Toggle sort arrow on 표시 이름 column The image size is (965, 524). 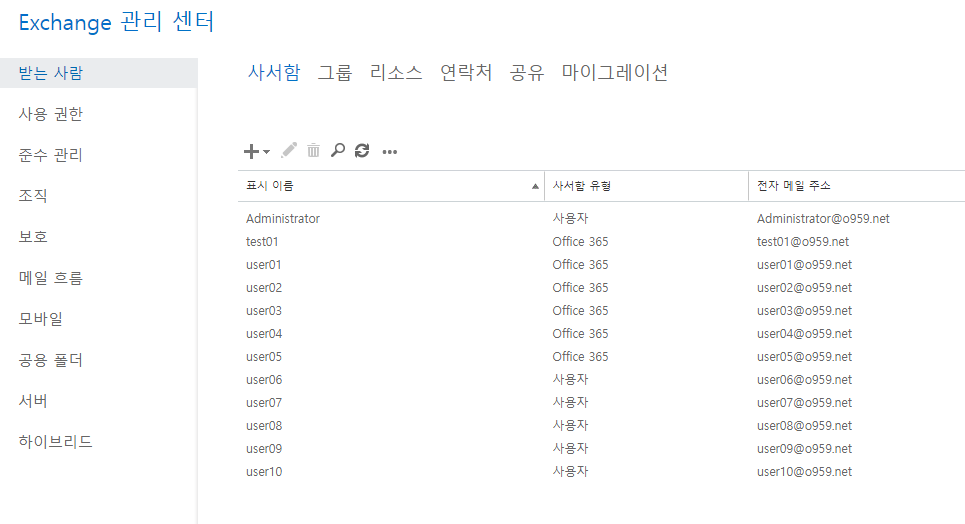click(535, 186)
